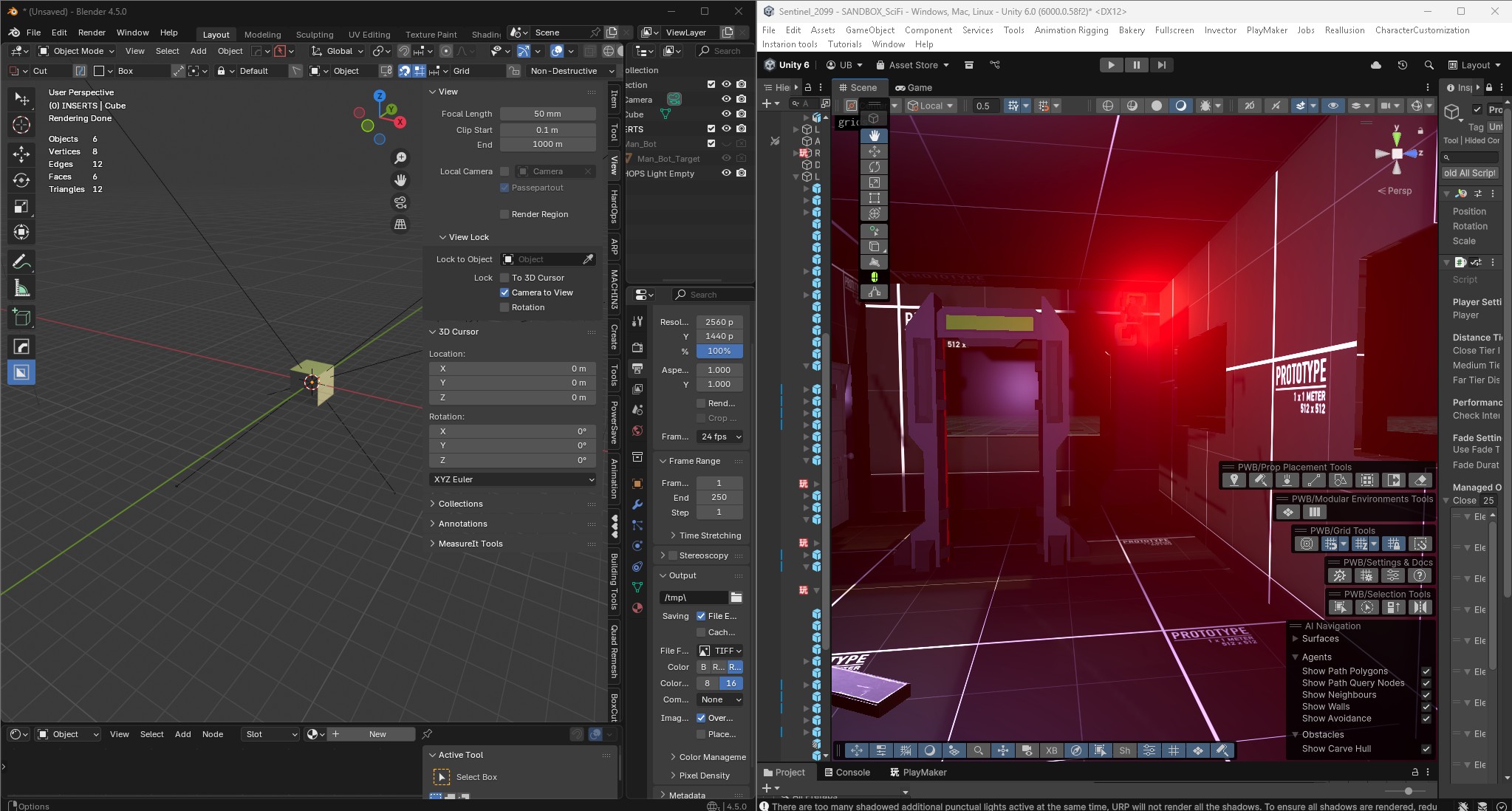Activate Blender's Annotate tool
Image resolution: width=1512 pixels, height=811 pixels.
[21, 261]
